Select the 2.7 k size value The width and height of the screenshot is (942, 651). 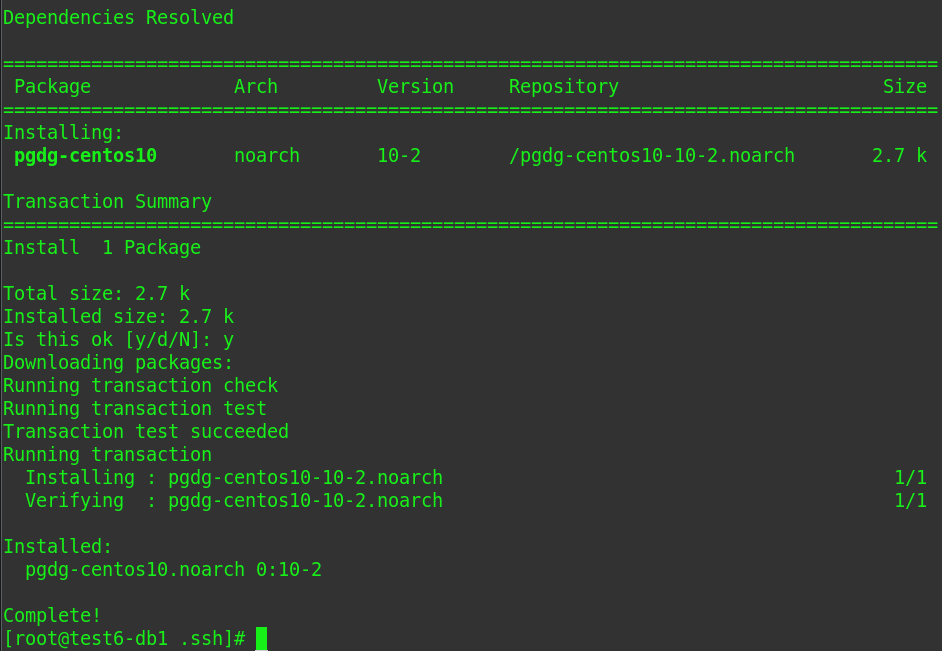point(898,155)
